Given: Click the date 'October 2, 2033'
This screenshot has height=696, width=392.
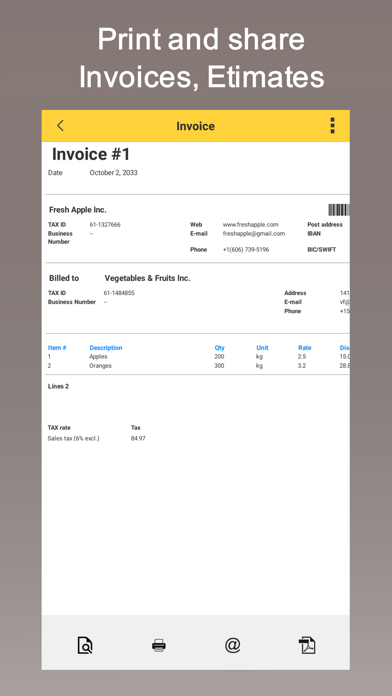Looking at the screenshot, I should [x=113, y=173].
